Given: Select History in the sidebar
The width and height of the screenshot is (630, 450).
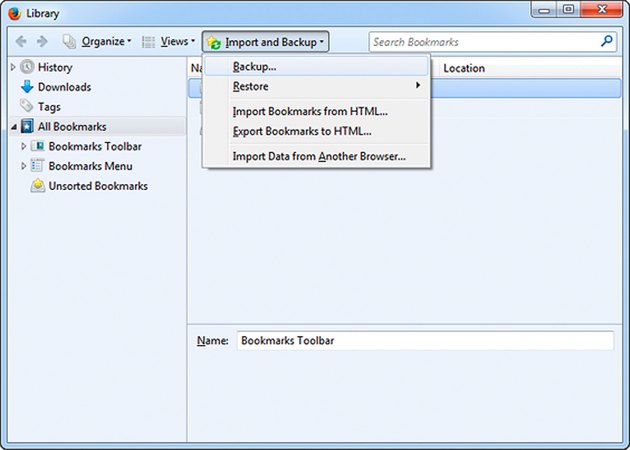Looking at the screenshot, I should click(55, 67).
